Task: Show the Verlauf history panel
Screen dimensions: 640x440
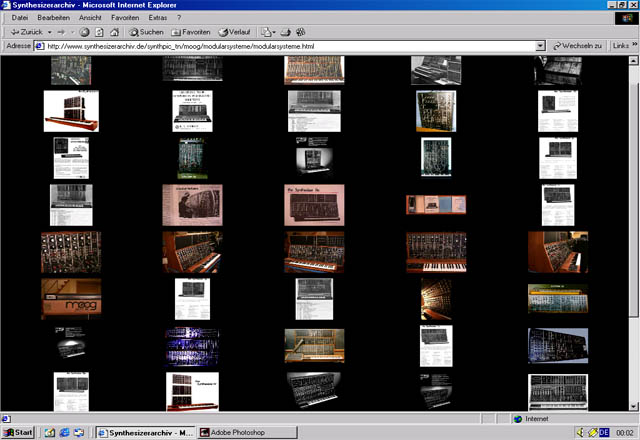Action: 234,32
